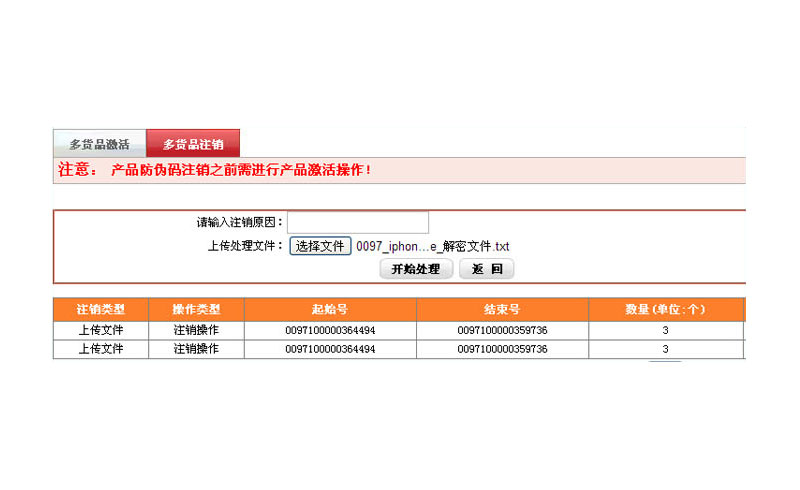800x490 pixels.
Task: Switch to the 多货品激活 tab
Action: click(x=99, y=144)
